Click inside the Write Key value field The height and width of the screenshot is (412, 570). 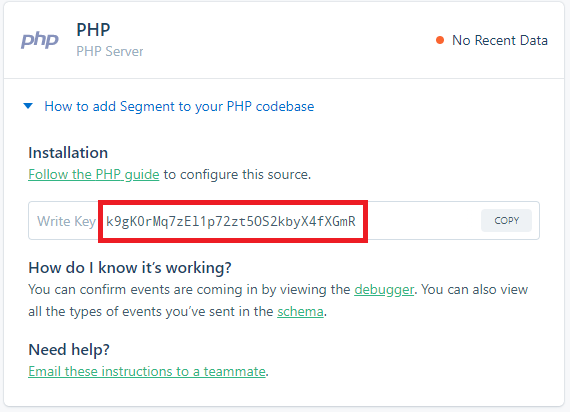coord(284,220)
